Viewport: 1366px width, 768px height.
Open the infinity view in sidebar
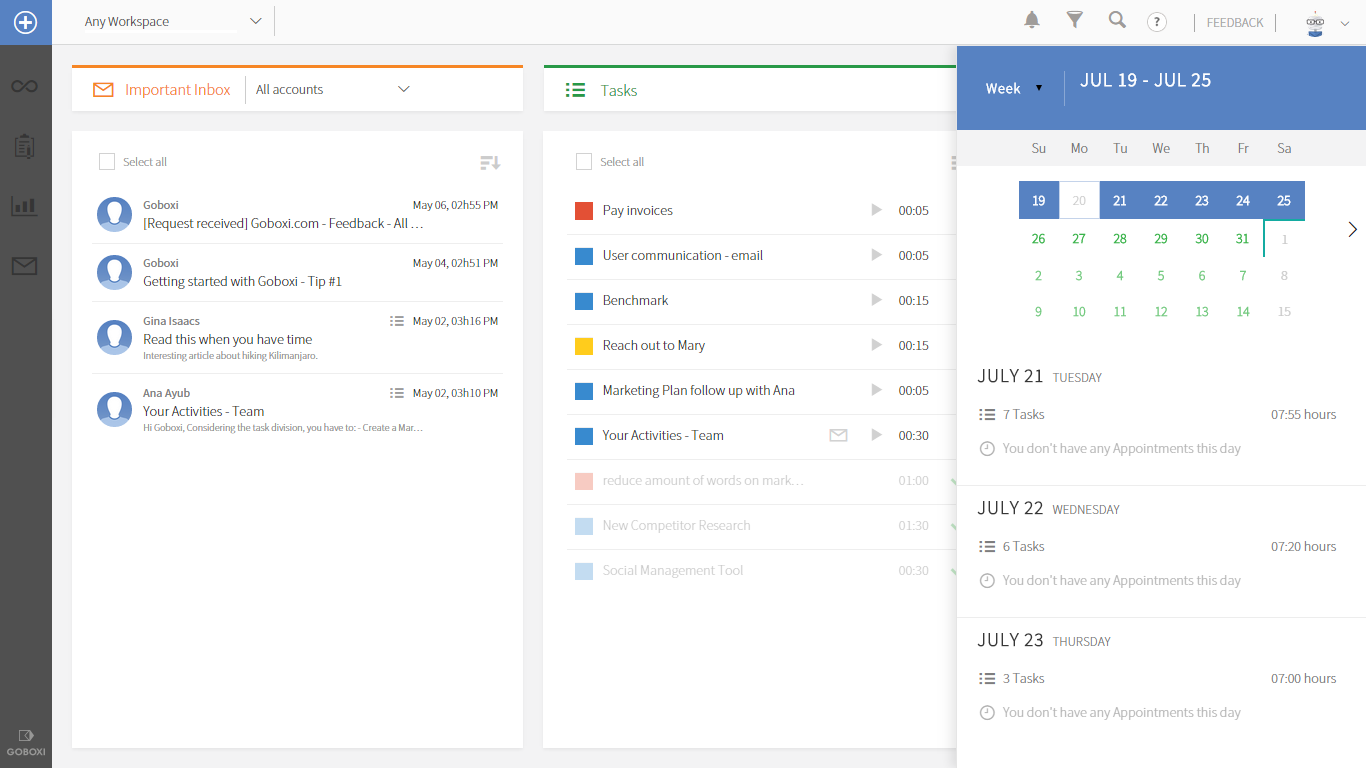pyautogui.click(x=25, y=87)
